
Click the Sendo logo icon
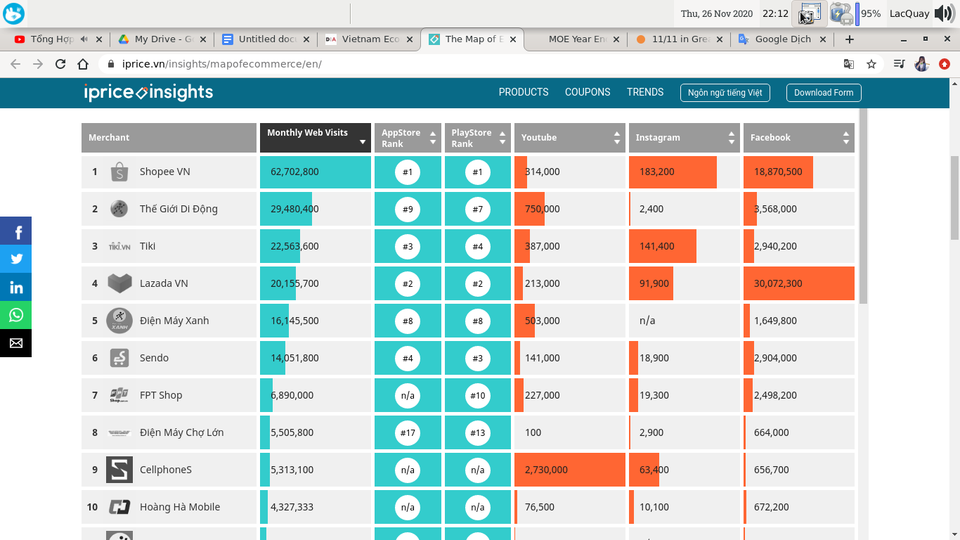pos(119,358)
